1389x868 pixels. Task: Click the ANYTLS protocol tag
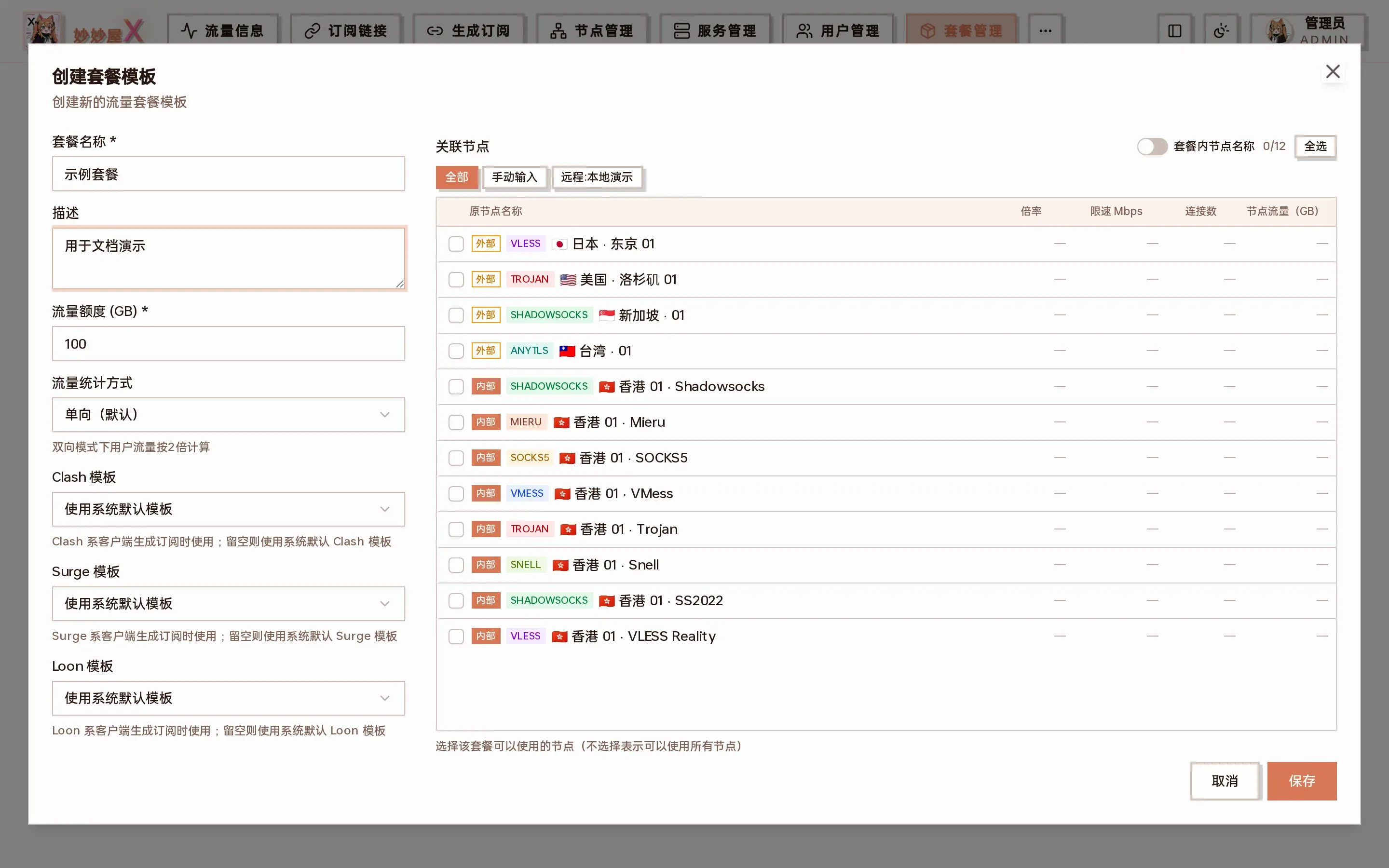[x=529, y=351]
